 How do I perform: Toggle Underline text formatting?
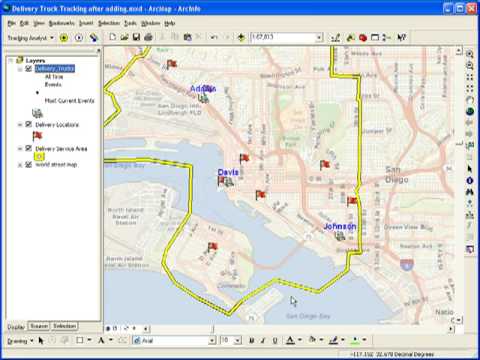point(275,340)
